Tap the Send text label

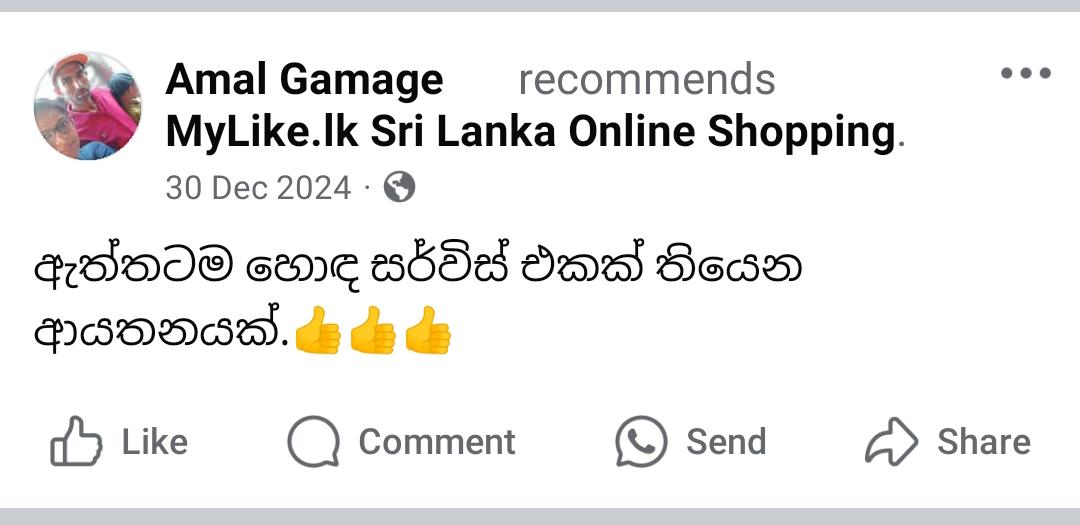tap(726, 442)
